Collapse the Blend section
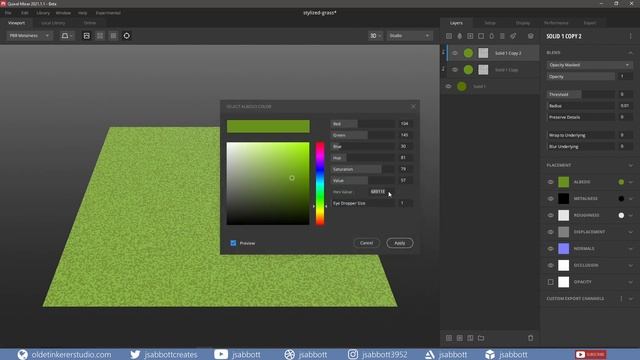640x360 pixels. point(630,53)
